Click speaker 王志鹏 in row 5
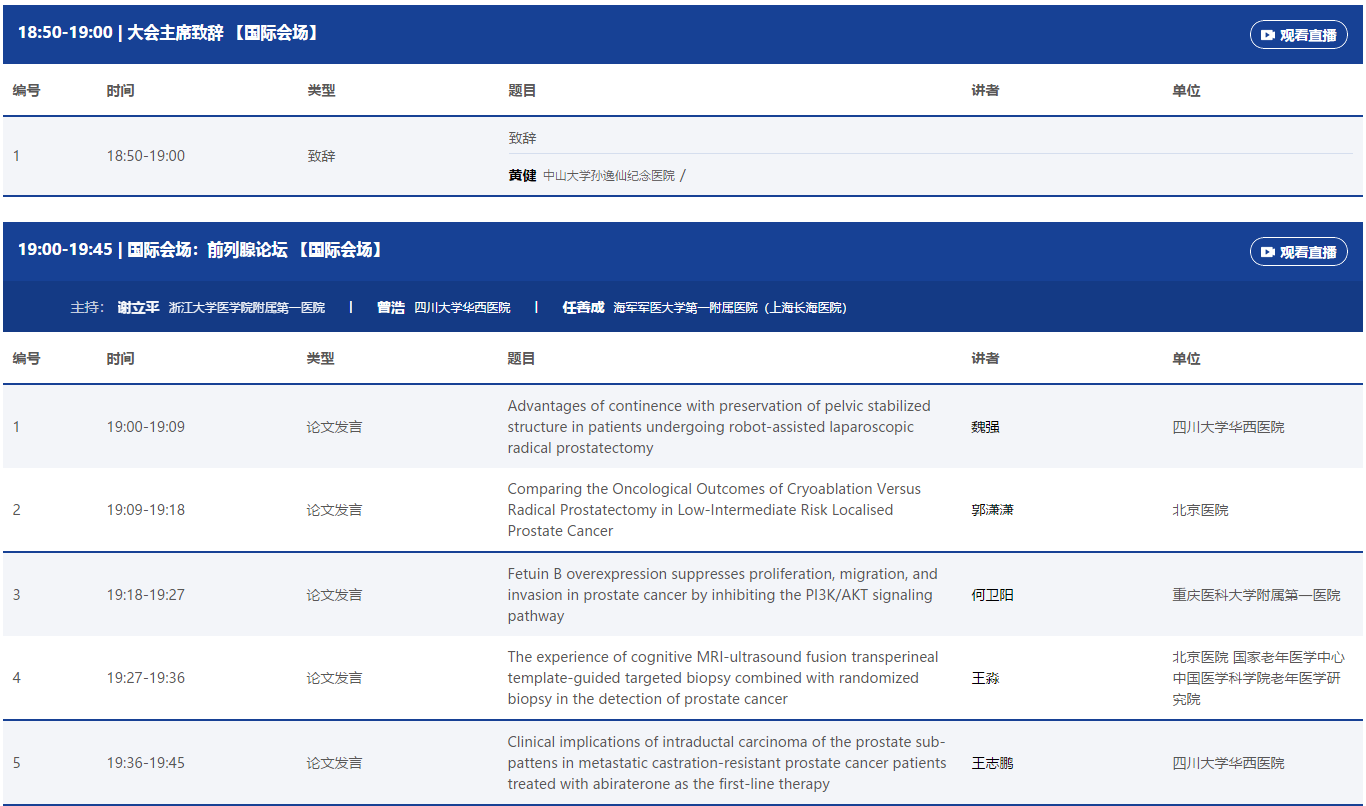Screen dimensions: 1366x806 pos(992,763)
